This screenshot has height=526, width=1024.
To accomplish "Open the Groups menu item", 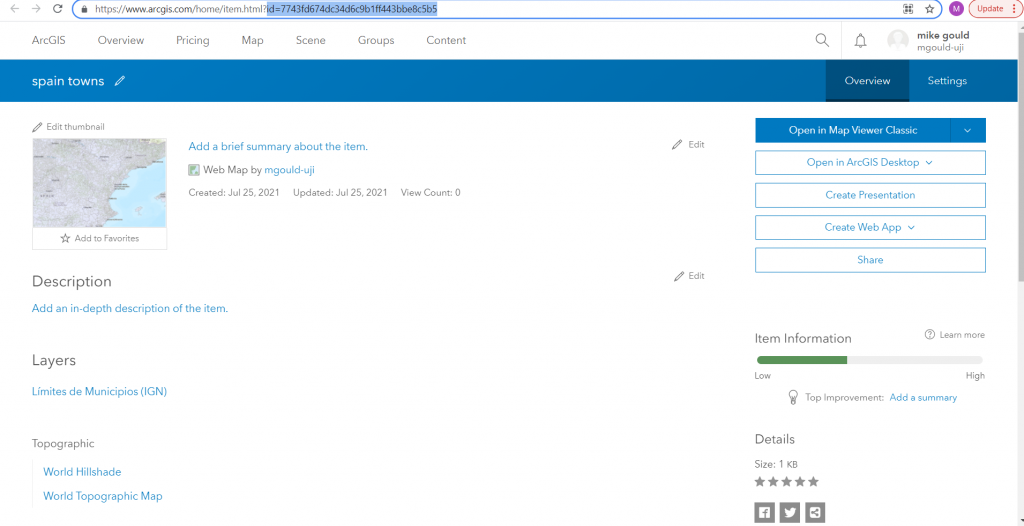I will pyautogui.click(x=376, y=41).
